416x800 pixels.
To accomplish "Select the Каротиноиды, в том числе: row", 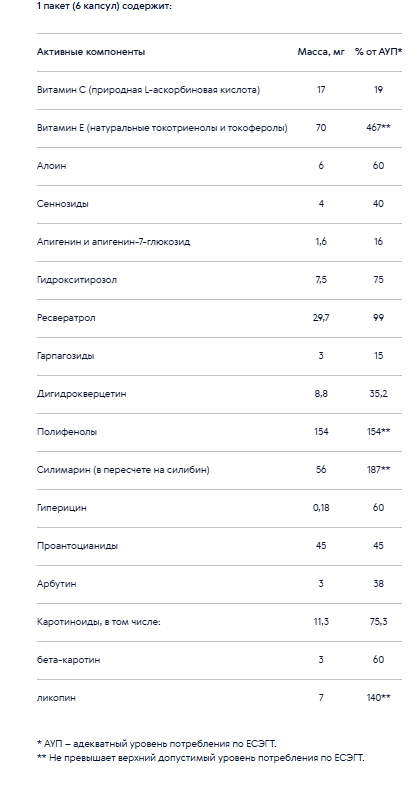I will pos(219,622).
